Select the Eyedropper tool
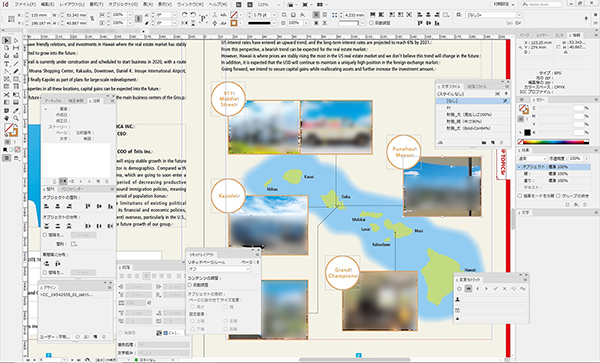The width and height of the screenshot is (600, 363). coord(16,111)
